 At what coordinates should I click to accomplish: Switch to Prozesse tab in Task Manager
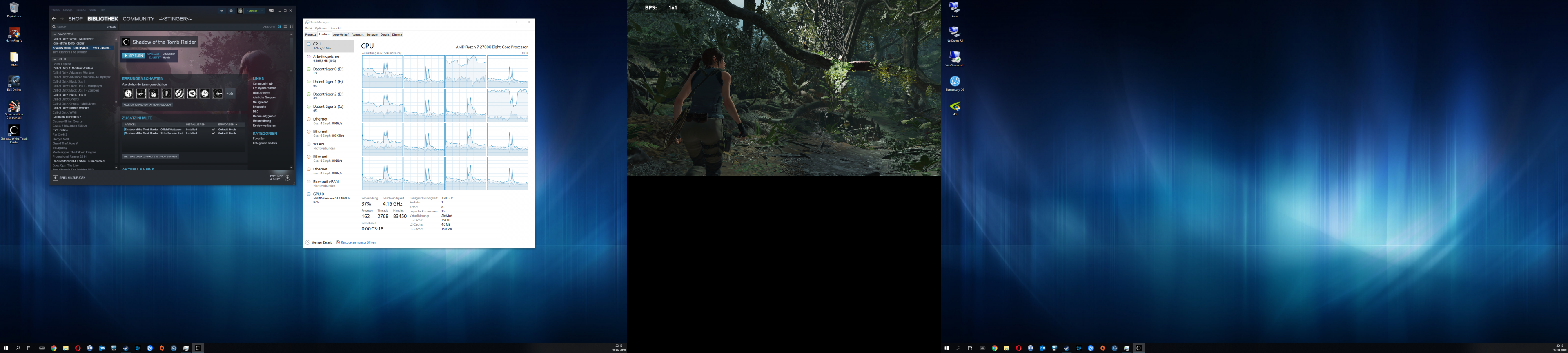pyautogui.click(x=311, y=35)
